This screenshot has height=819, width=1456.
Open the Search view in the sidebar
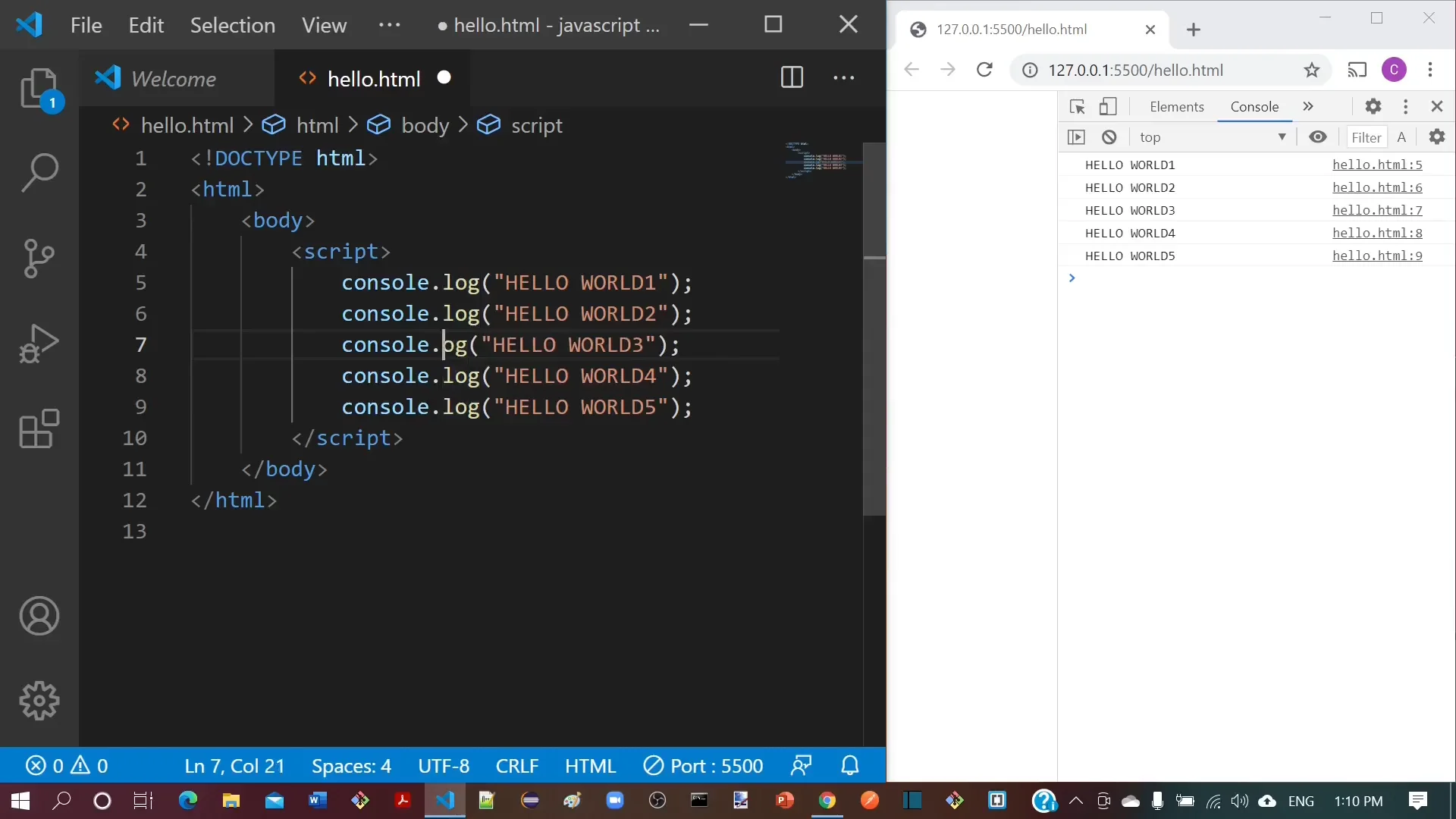(x=39, y=172)
